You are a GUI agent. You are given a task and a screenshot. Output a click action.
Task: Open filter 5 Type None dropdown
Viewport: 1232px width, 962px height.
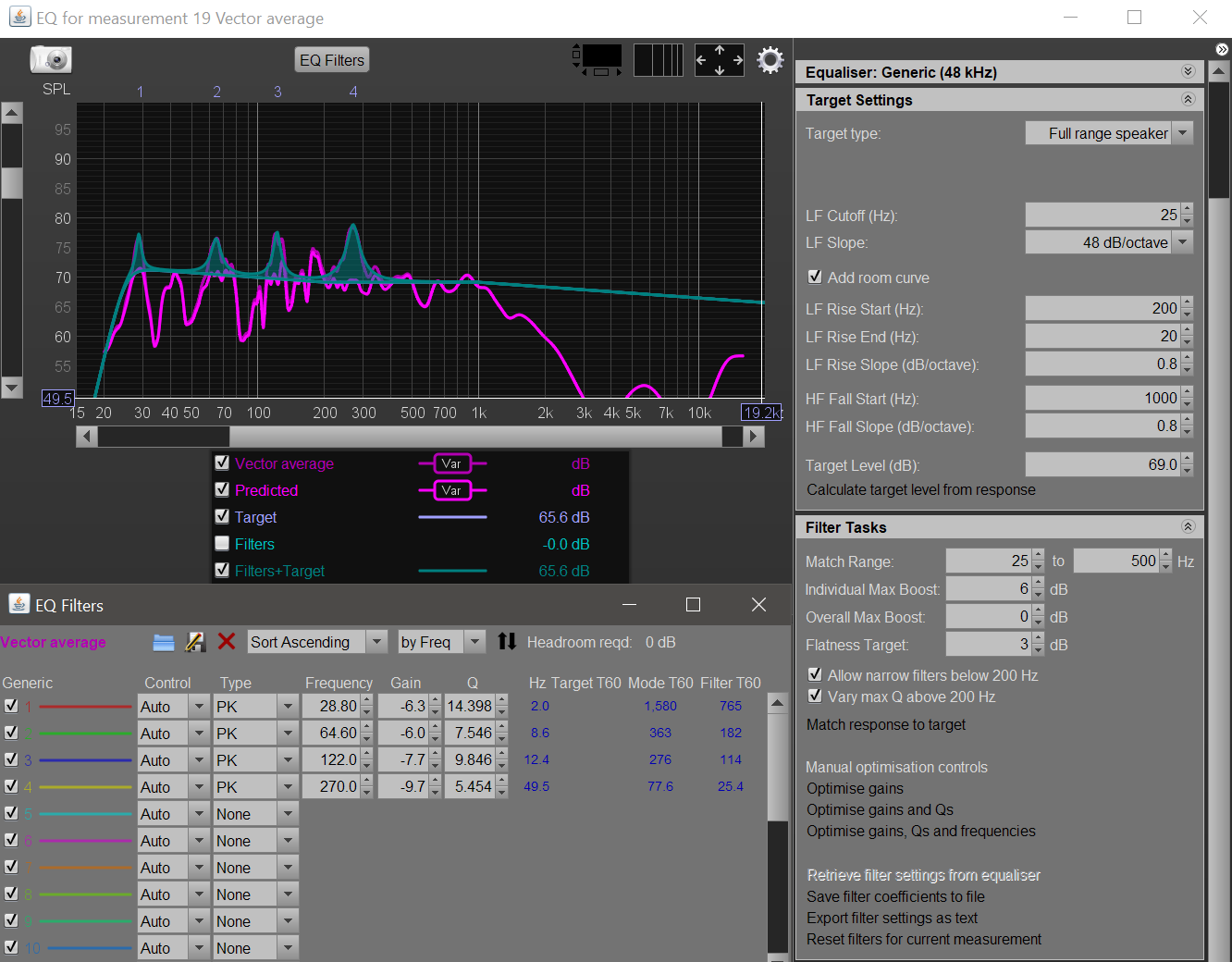255,814
